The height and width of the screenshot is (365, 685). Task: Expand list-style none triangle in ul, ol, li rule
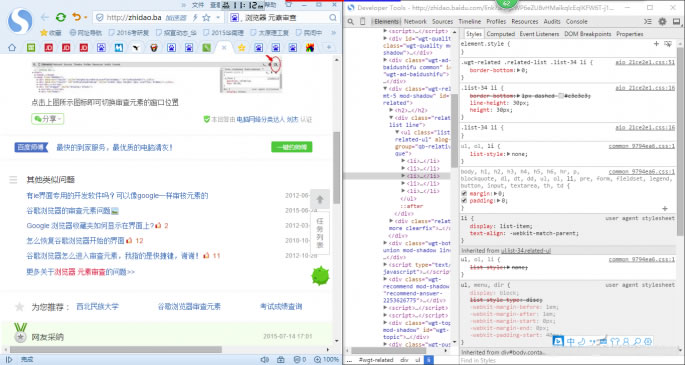tap(508, 154)
